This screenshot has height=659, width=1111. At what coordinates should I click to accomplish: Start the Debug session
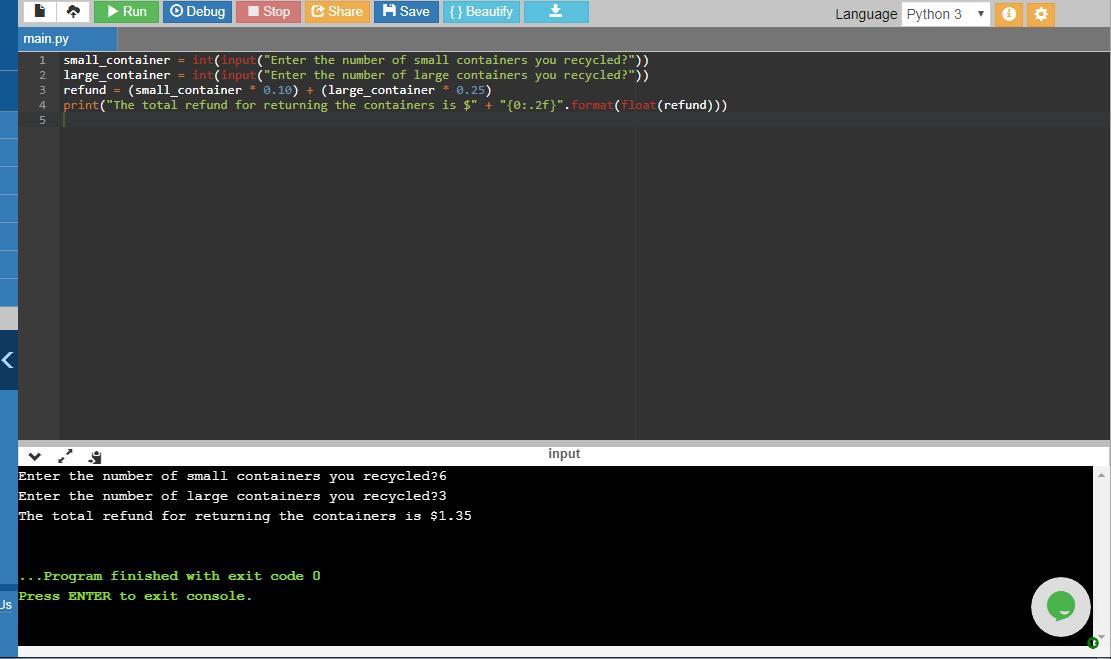(x=197, y=11)
